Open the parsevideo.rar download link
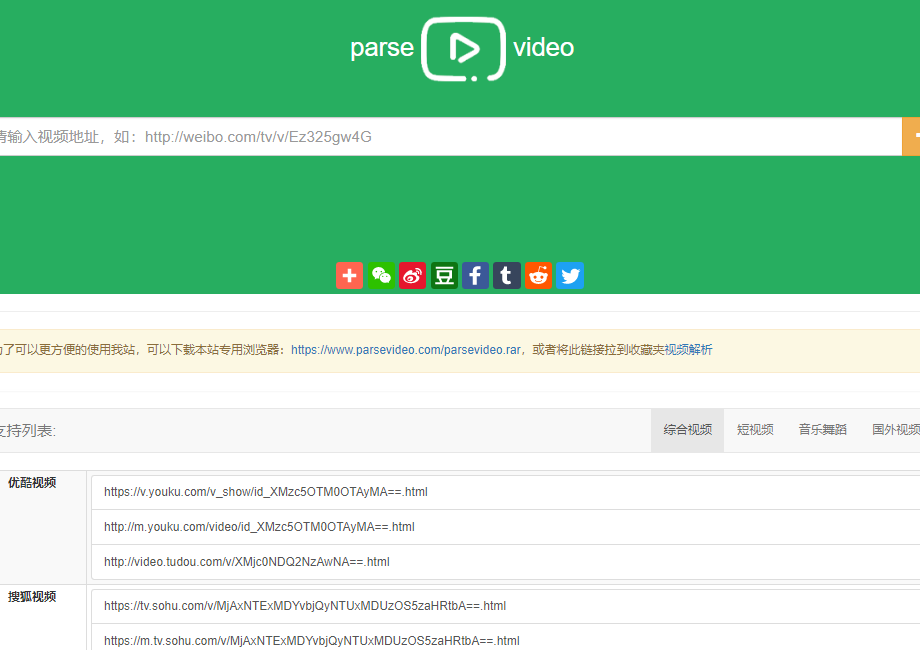Screen dimensions: 920x650 [406, 350]
